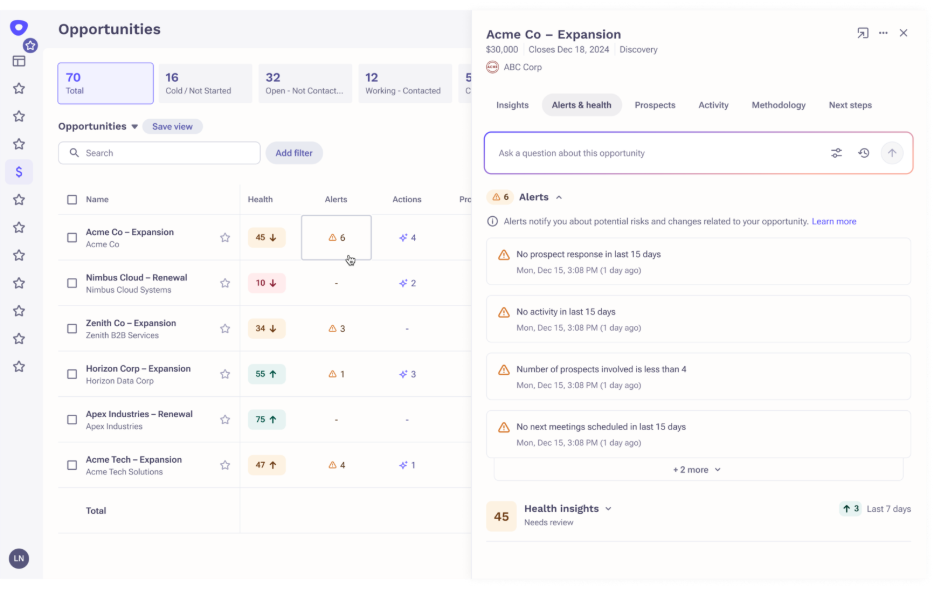936x589 pixels.
Task: Open the 1 alert for Horizon Corp
Action: click(337, 374)
